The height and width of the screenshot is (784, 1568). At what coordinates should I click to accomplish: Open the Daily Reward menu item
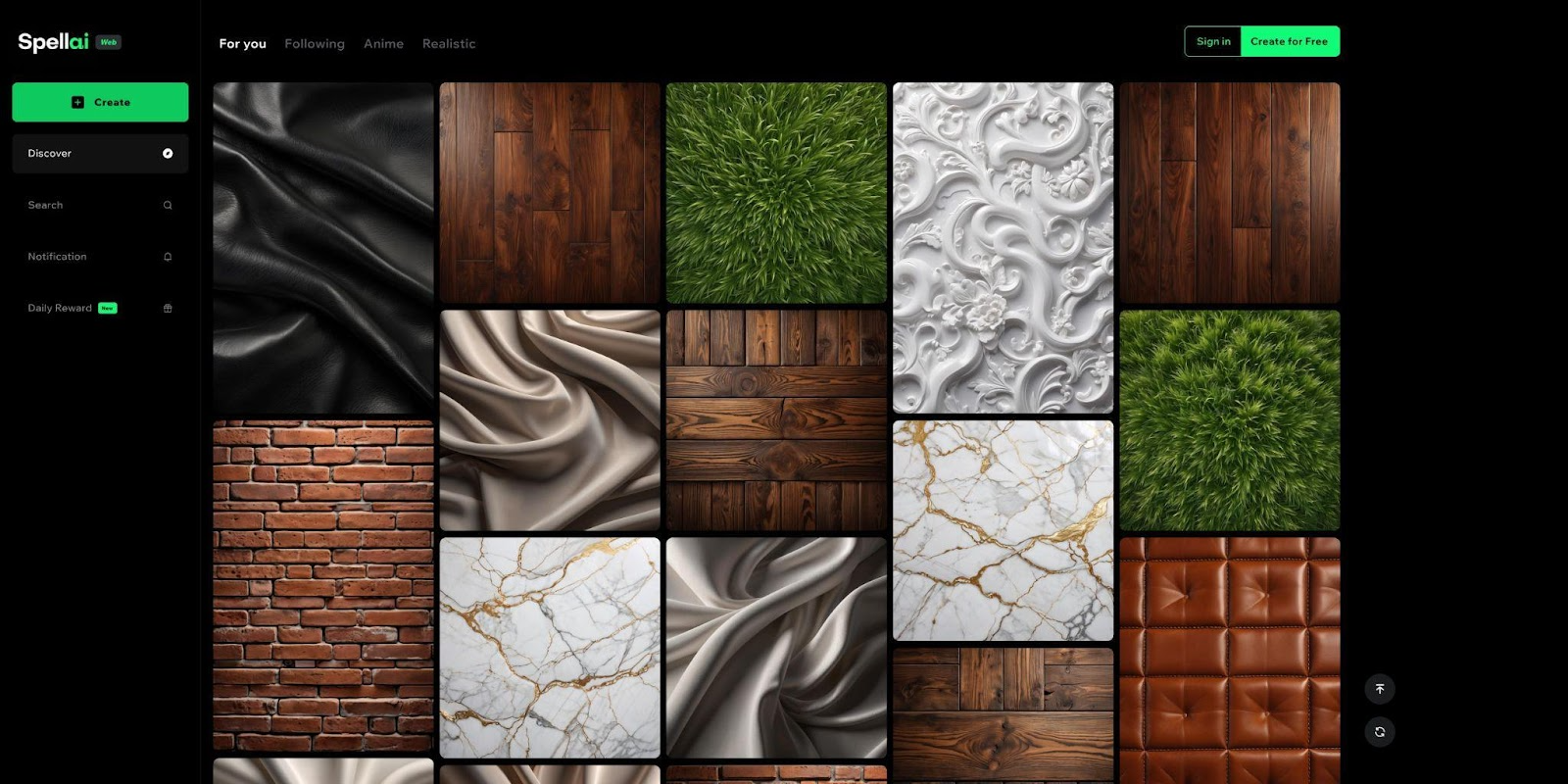pyautogui.click(x=60, y=309)
